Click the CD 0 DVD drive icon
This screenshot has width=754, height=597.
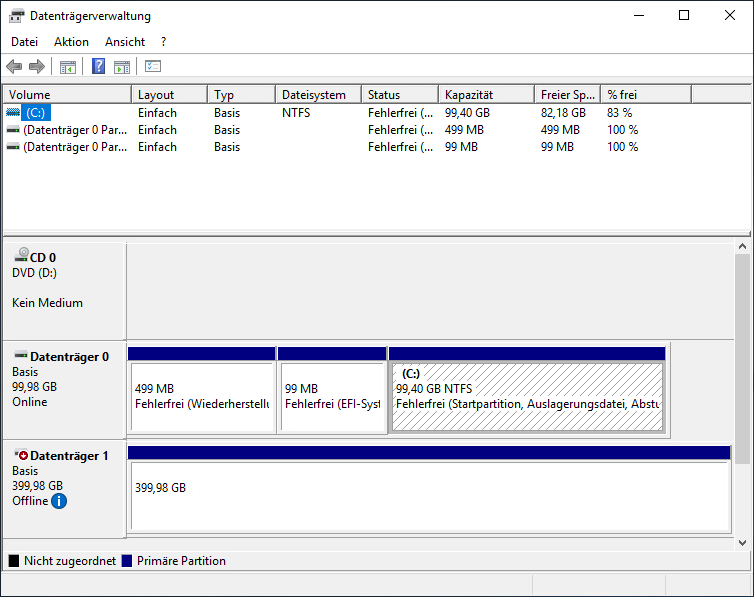(21, 257)
